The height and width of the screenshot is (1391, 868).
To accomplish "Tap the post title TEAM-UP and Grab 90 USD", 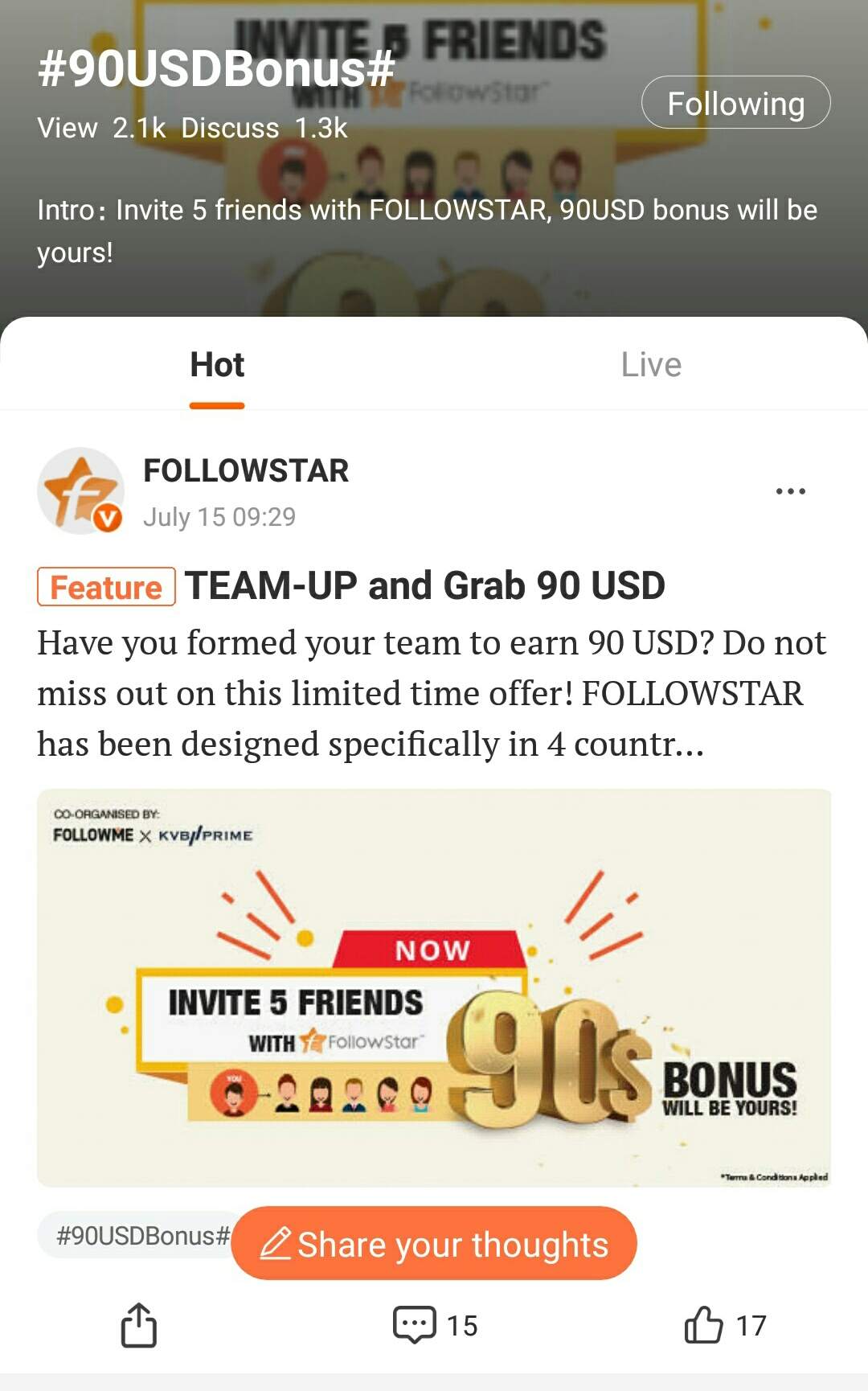I will (425, 585).
